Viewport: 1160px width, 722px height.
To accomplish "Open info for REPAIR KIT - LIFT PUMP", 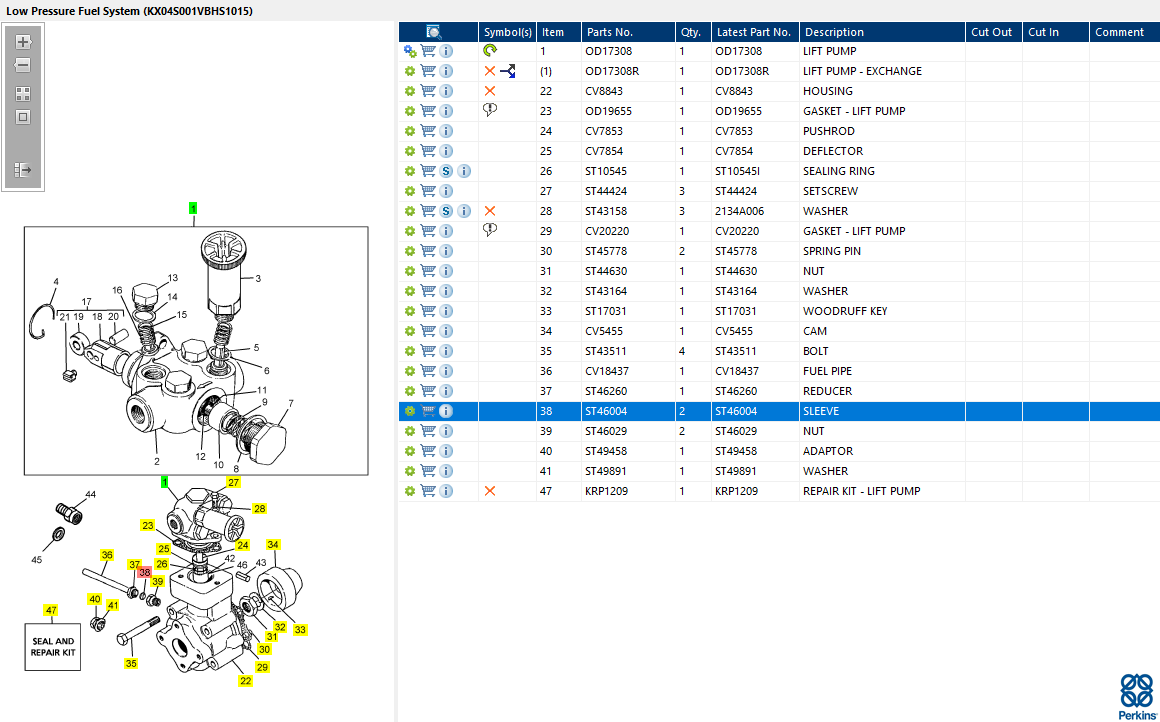I will [x=446, y=490].
